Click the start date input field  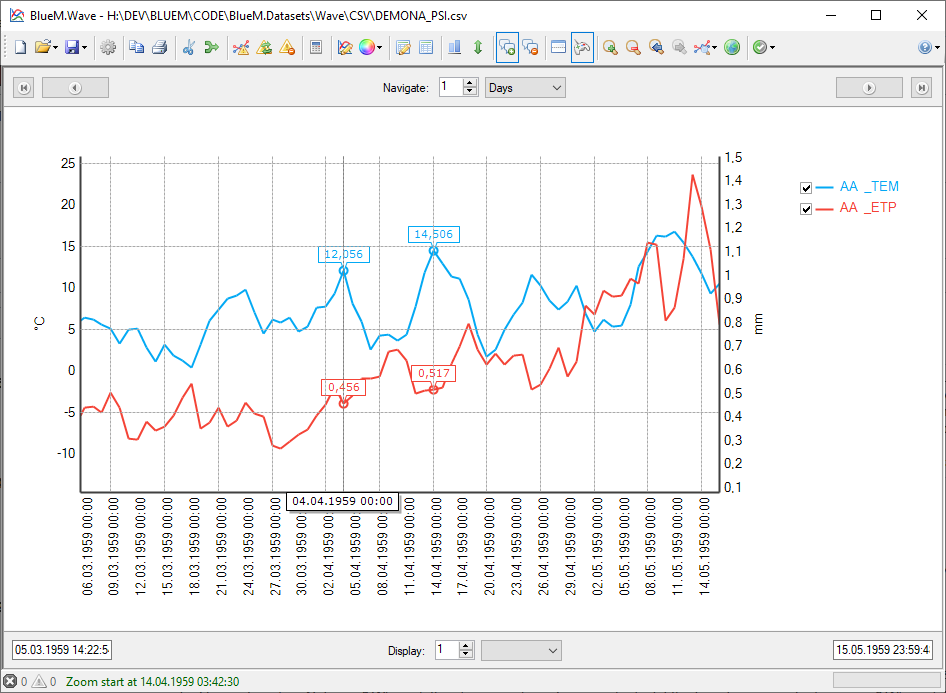(x=62, y=650)
